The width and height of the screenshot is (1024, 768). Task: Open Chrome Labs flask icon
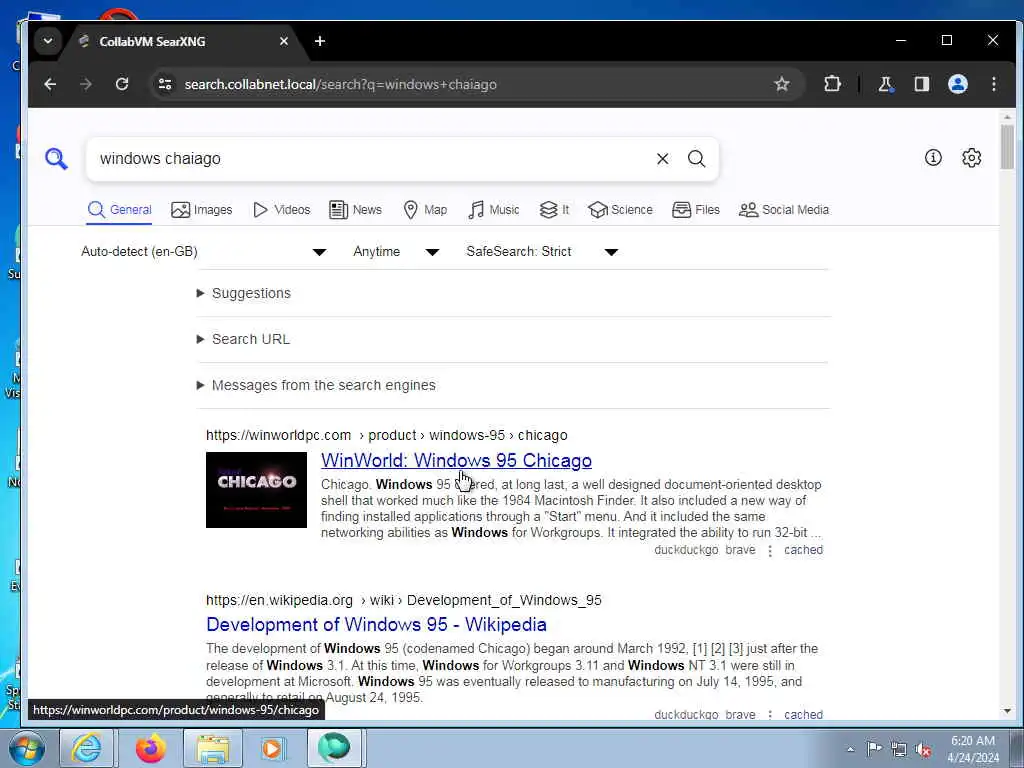point(886,84)
